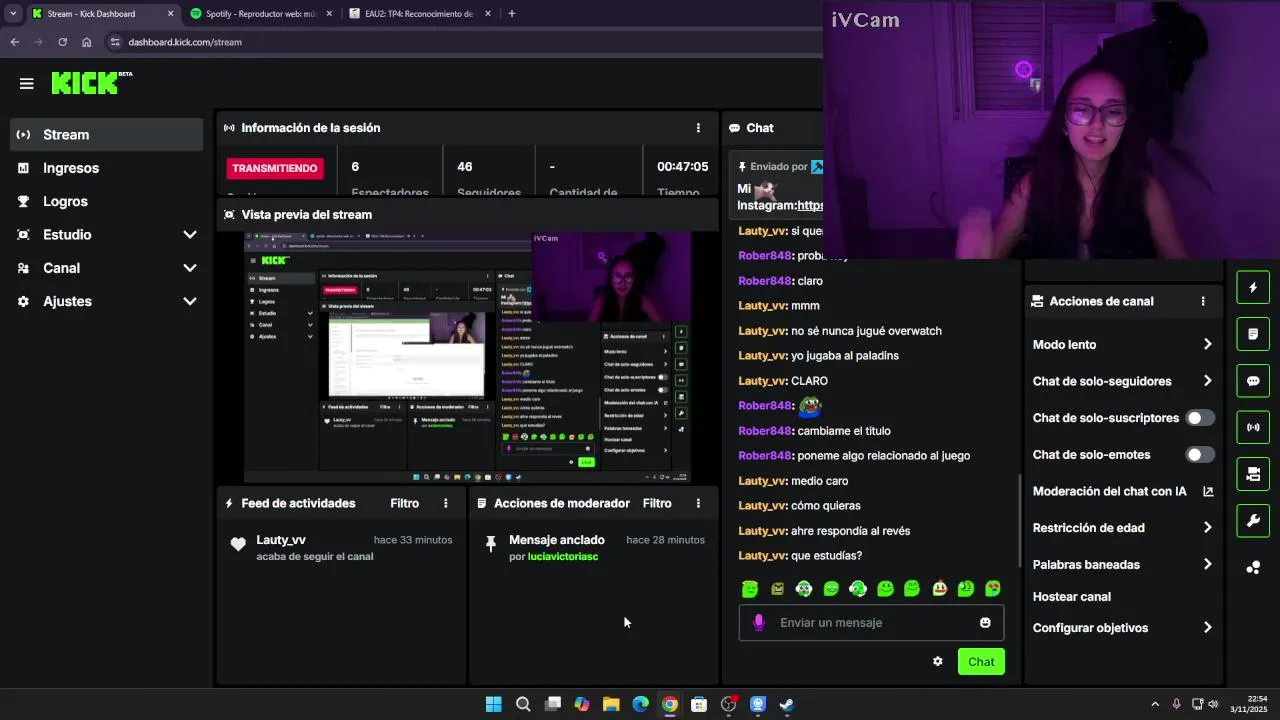Open Filtro in Feed de actividades
The width and height of the screenshot is (1280, 720).
[405, 503]
